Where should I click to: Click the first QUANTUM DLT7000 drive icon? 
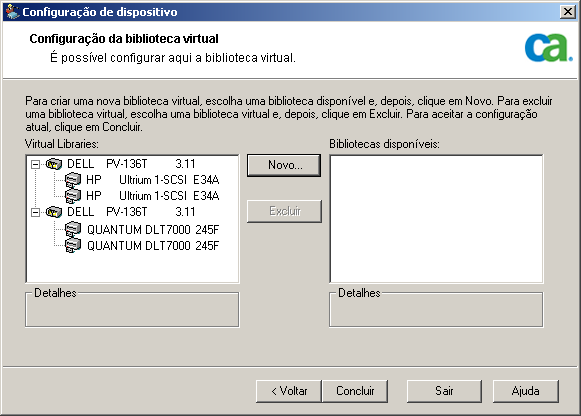coord(73,229)
